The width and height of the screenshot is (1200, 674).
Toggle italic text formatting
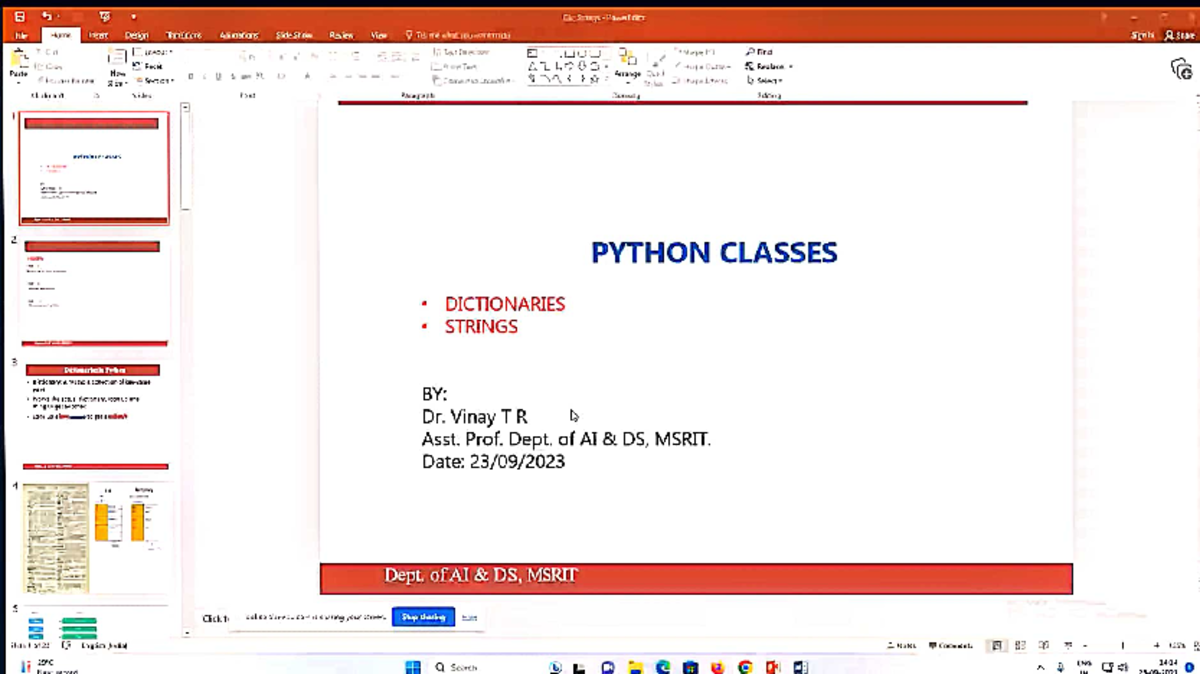(205, 75)
